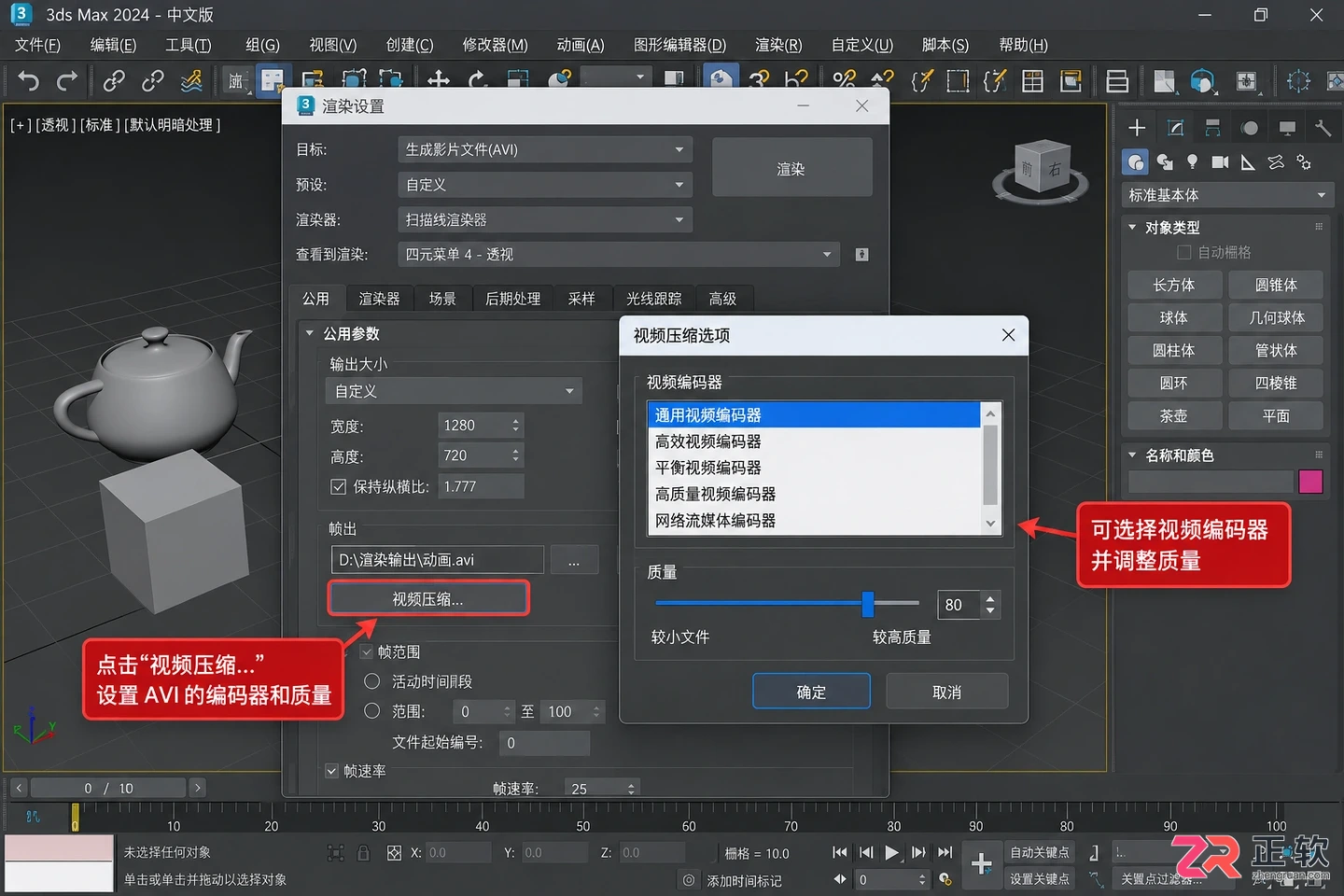Open the Hierarchy panel icon
Viewport: 1344px width, 896px height.
[x=1212, y=128]
